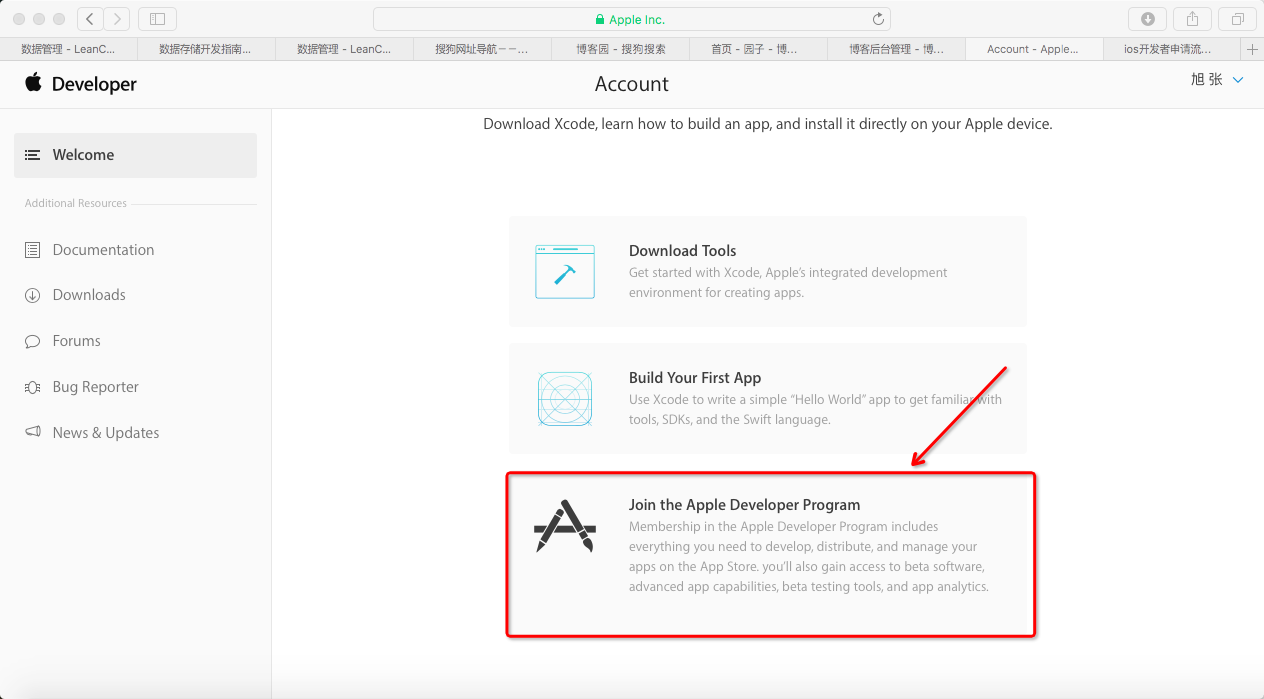Add a new tab with plus button
Viewport: 1264px width, 699px height.
click(1252, 49)
